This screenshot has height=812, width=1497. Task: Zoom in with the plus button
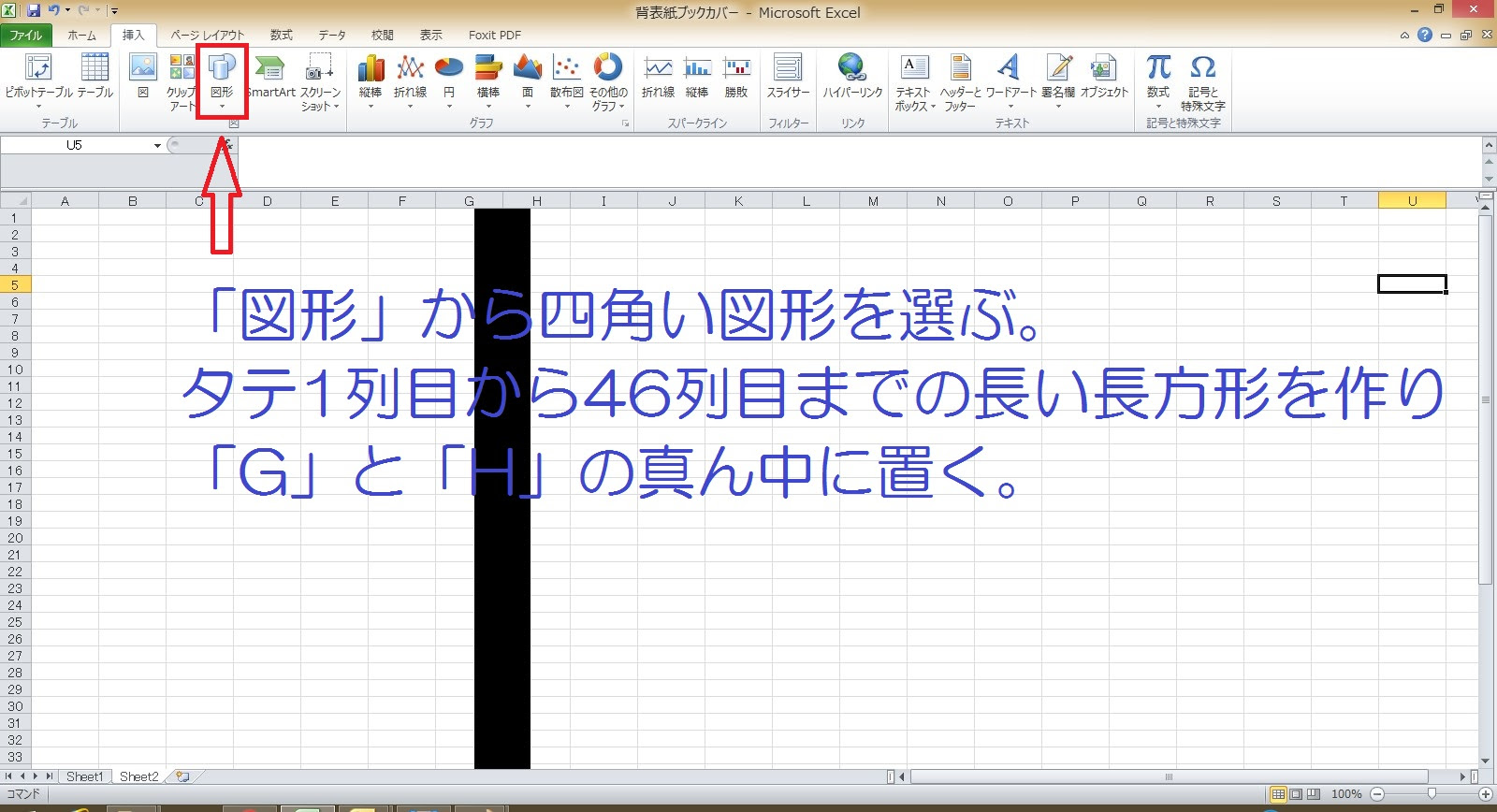coord(1485,794)
